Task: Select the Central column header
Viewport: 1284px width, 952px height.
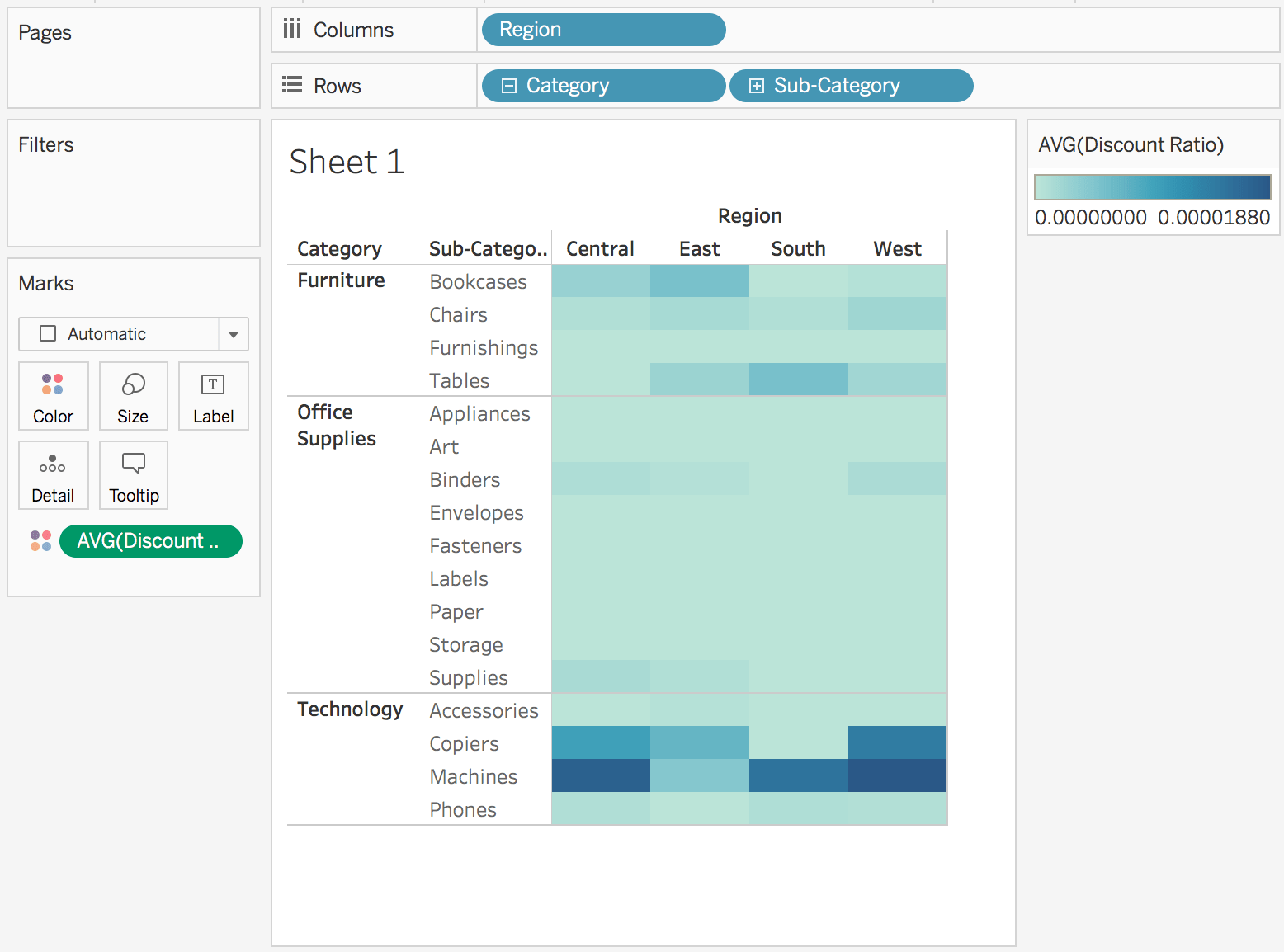Action: (600, 248)
